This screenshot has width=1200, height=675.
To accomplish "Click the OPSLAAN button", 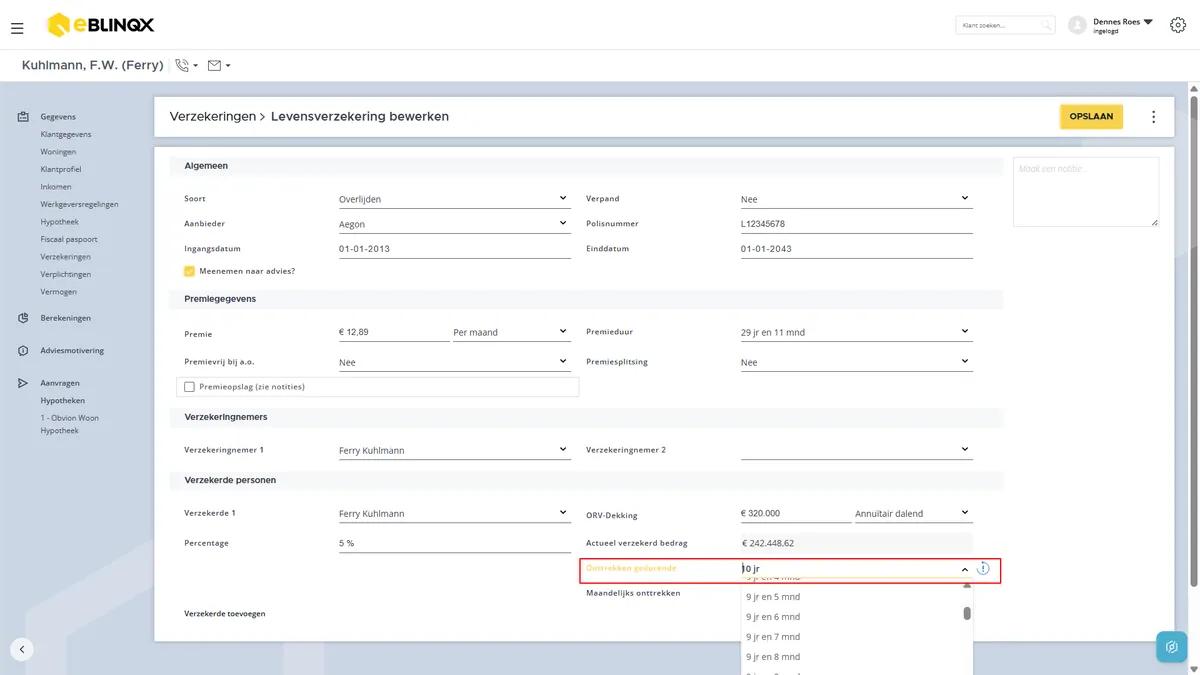I will [1091, 117].
